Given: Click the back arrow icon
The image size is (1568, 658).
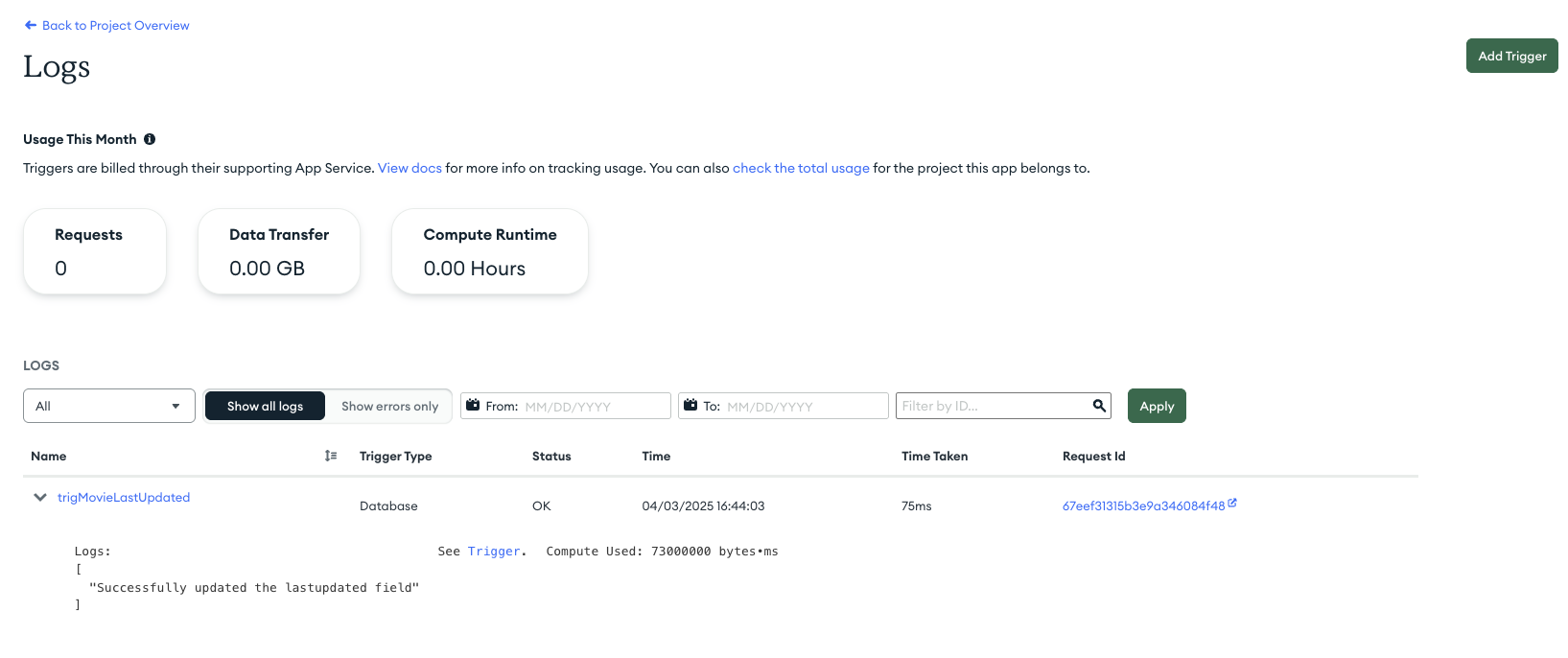Looking at the screenshot, I should (31, 26).
